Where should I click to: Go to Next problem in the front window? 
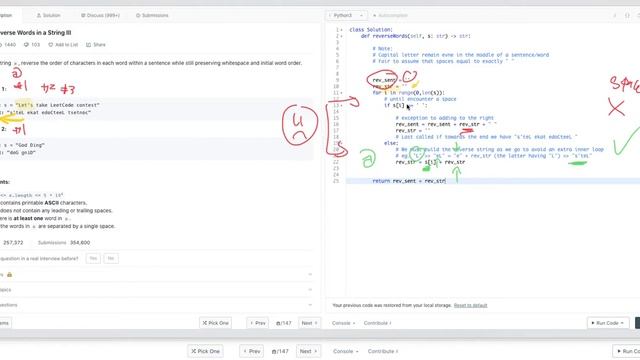coord(309,323)
